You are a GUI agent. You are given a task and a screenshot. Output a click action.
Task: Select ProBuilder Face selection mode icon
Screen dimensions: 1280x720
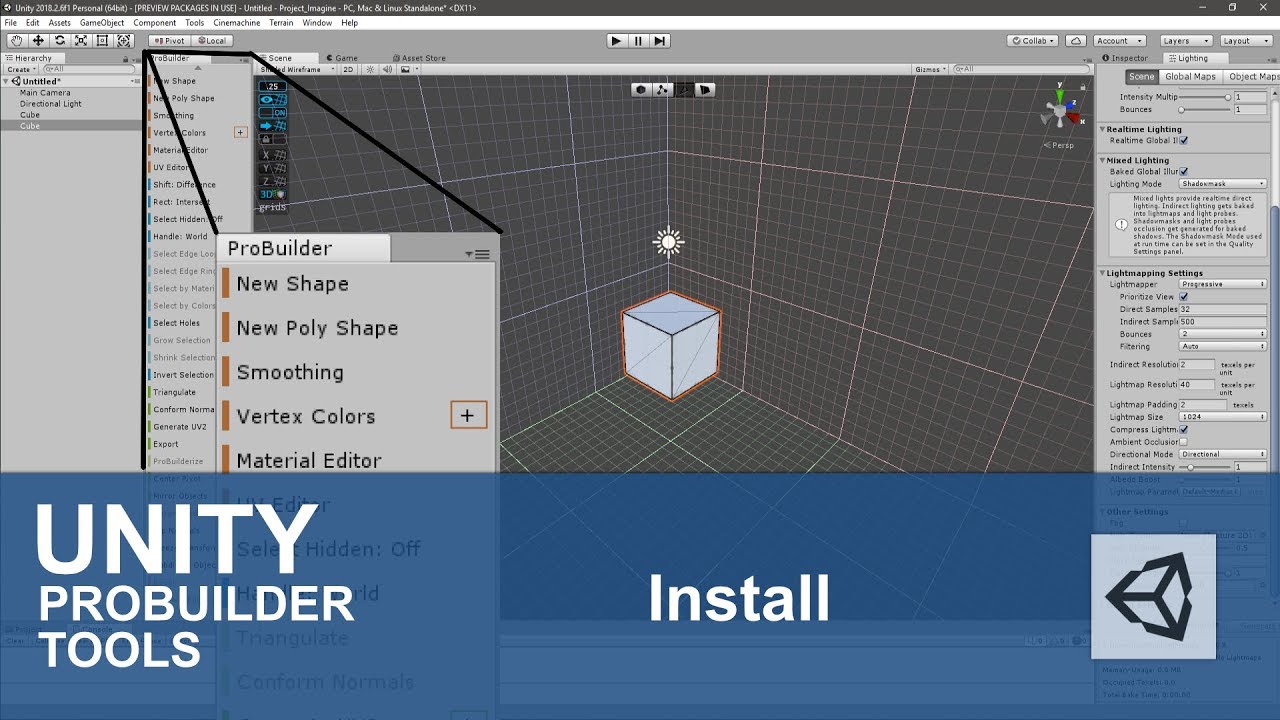[705, 90]
